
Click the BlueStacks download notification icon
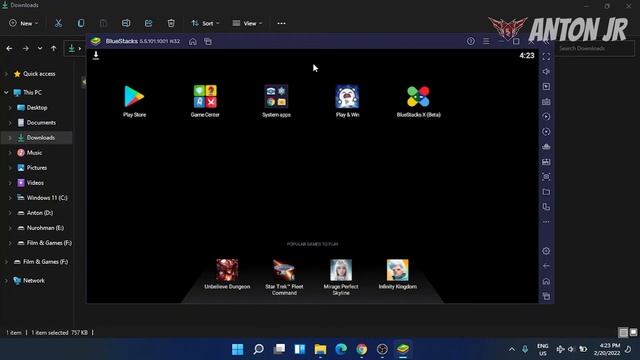click(96, 55)
